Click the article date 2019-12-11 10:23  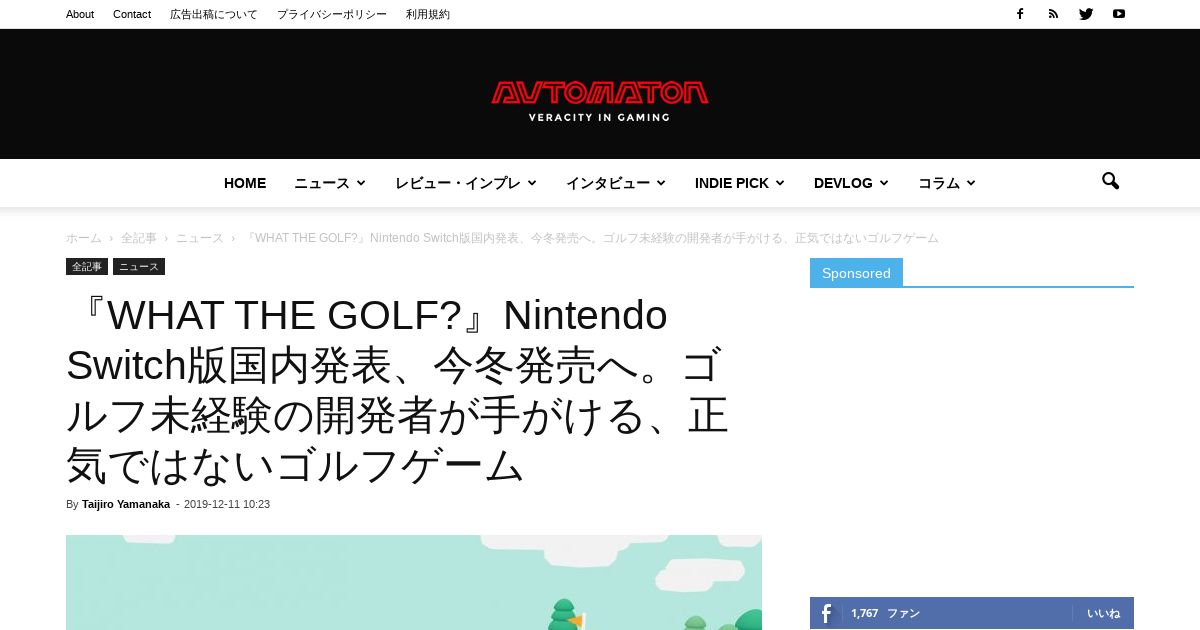point(227,504)
